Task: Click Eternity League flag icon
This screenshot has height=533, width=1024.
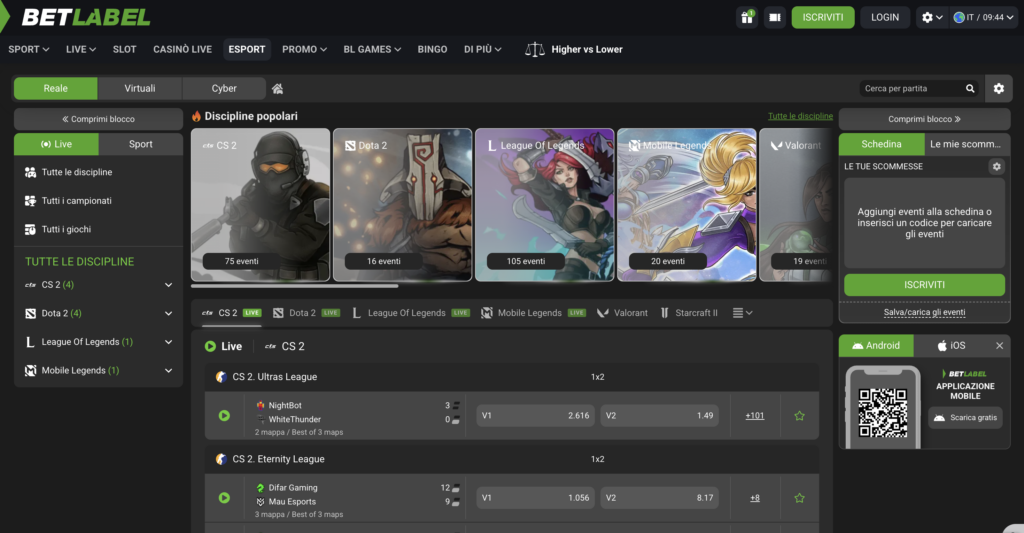Action: (221, 459)
